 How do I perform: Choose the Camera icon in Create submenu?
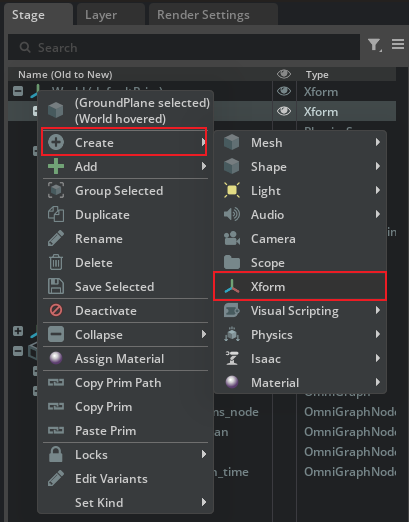coord(232,238)
